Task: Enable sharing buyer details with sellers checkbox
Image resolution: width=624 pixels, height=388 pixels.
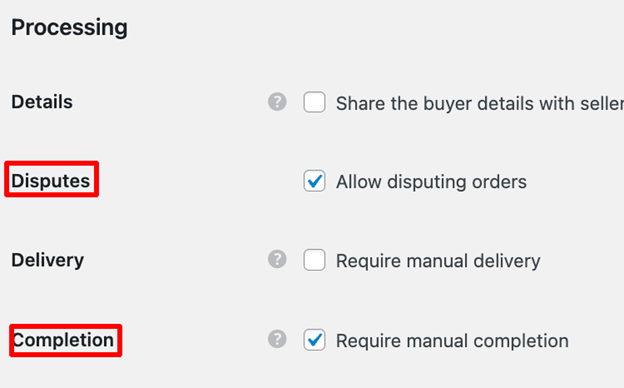Action: pyautogui.click(x=314, y=102)
